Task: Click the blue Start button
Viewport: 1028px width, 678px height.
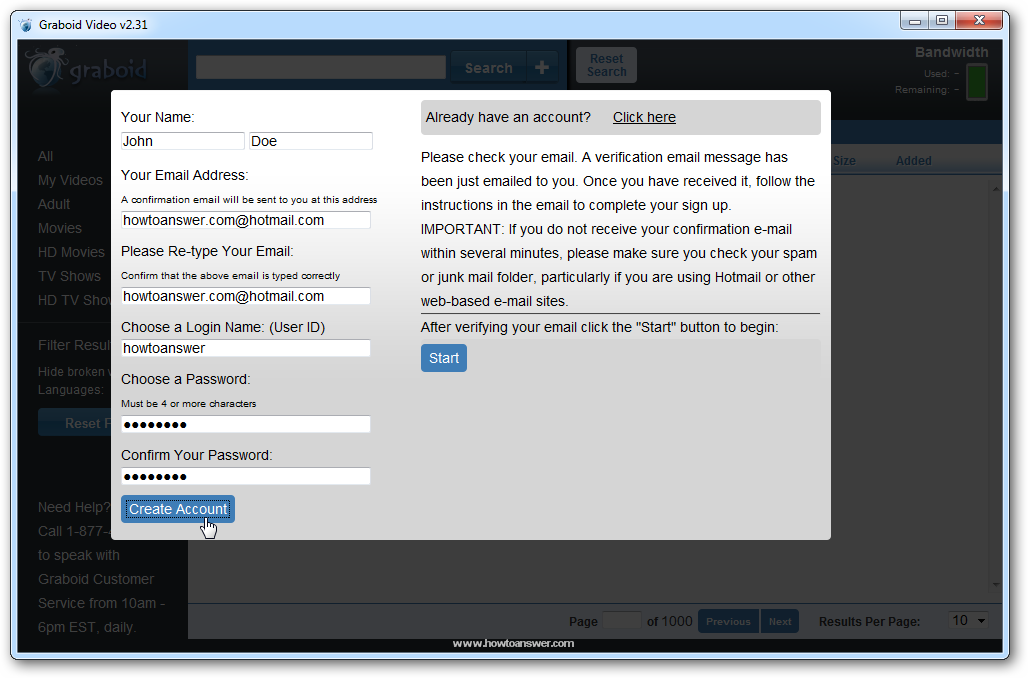Action: [444, 358]
